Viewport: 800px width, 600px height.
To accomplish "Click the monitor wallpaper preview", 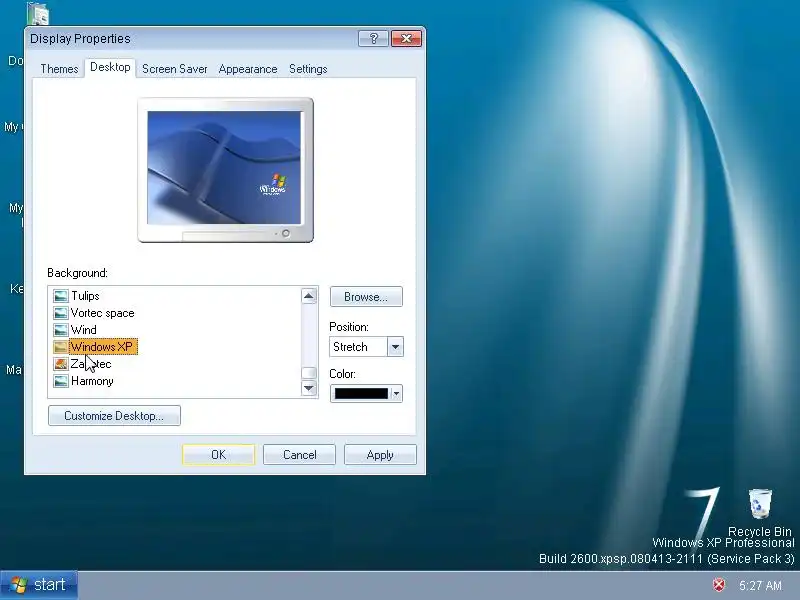I will point(224,167).
